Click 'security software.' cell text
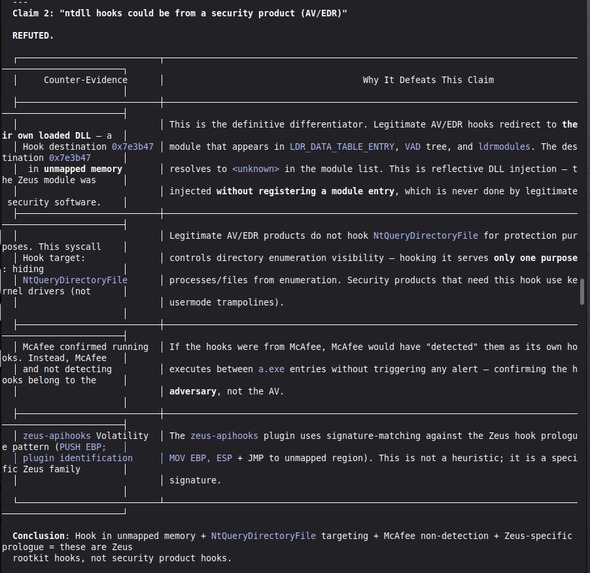The width and height of the screenshot is (590, 573). coord(54,202)
